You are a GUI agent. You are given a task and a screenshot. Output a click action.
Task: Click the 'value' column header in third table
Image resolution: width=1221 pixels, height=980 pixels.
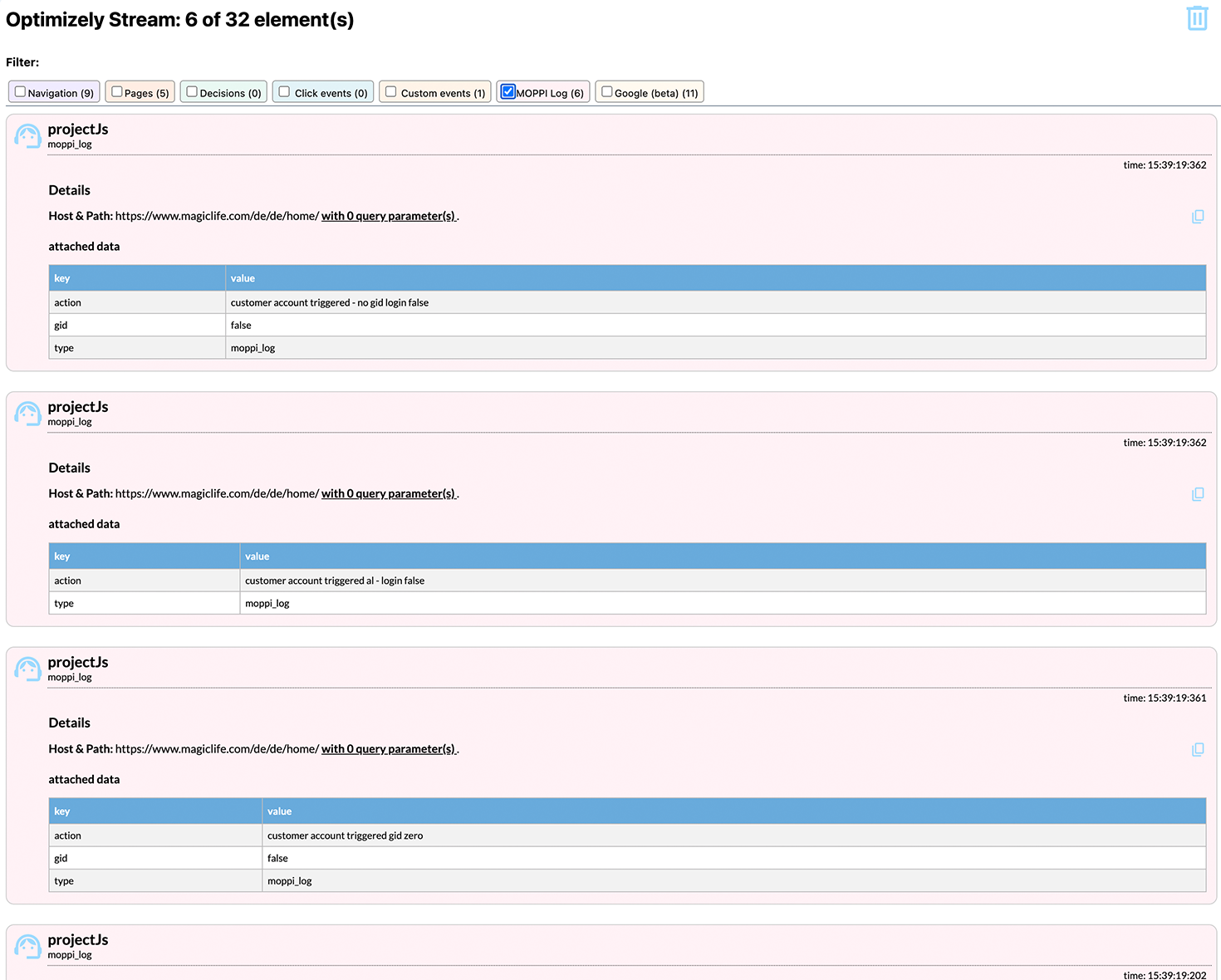[x=280, y=811]
